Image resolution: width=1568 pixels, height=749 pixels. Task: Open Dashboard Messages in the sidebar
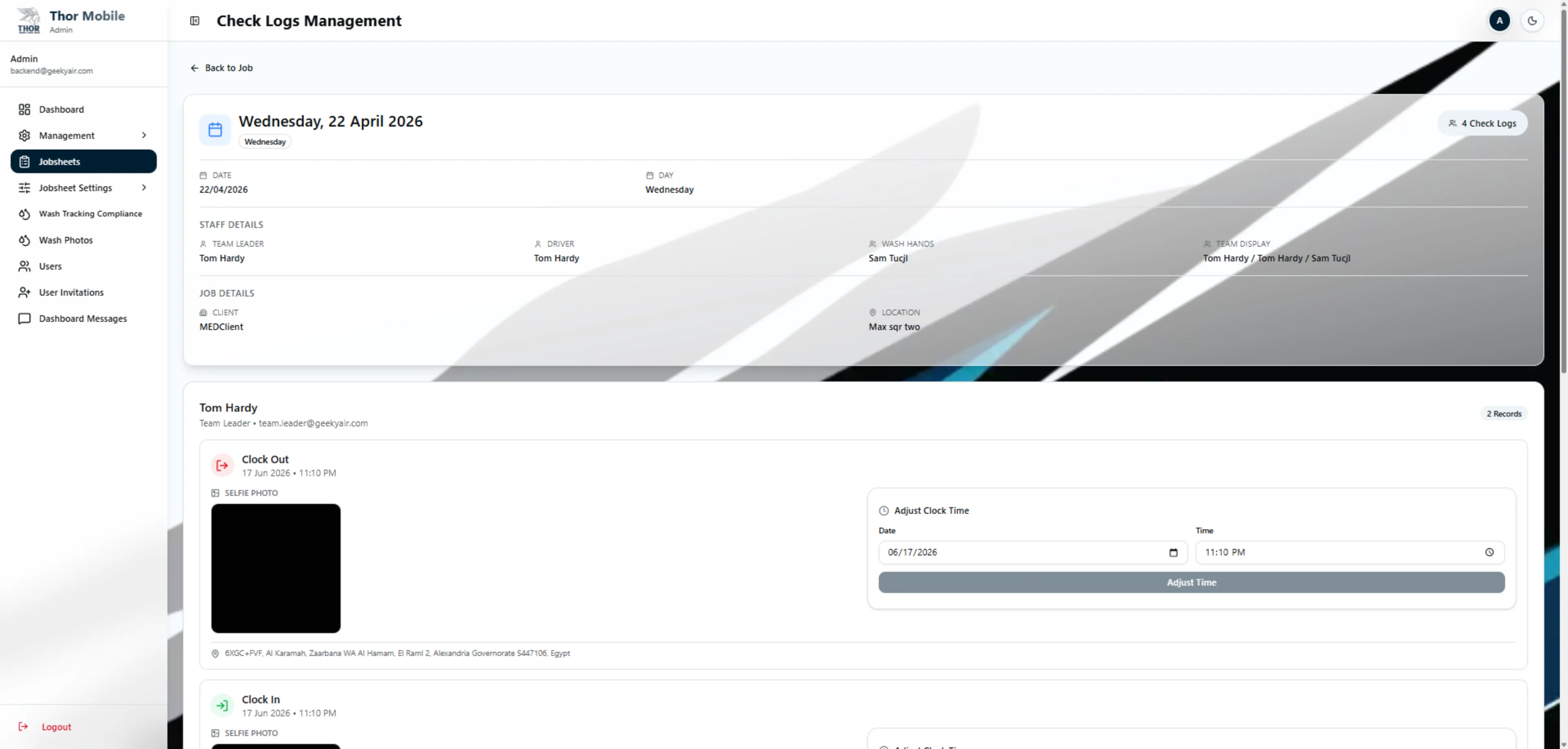(83, 319)
